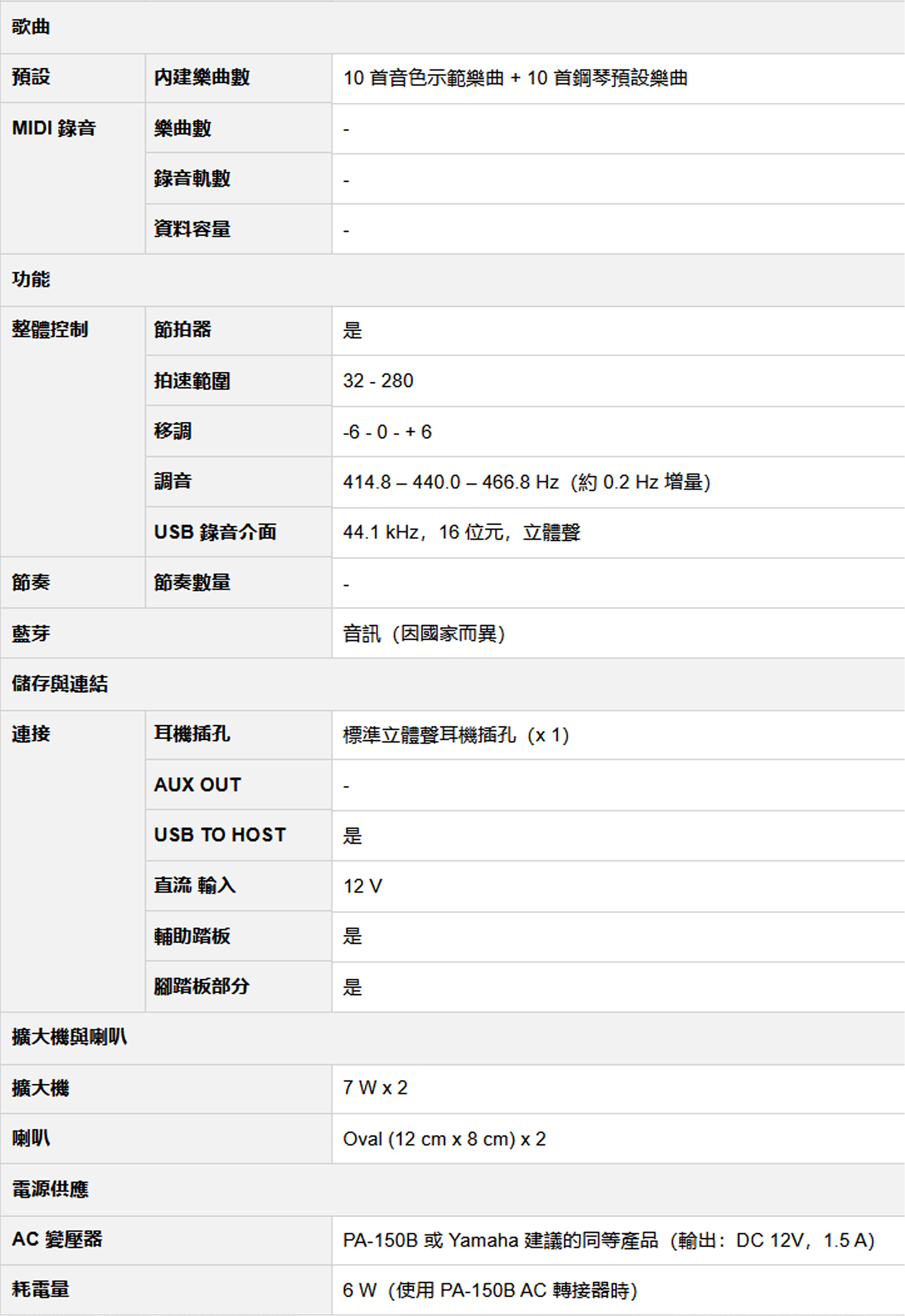This screenshot has width=905, height=1316.
Task: Click the 節拍器 label cell
Action: tap(182, 329)
